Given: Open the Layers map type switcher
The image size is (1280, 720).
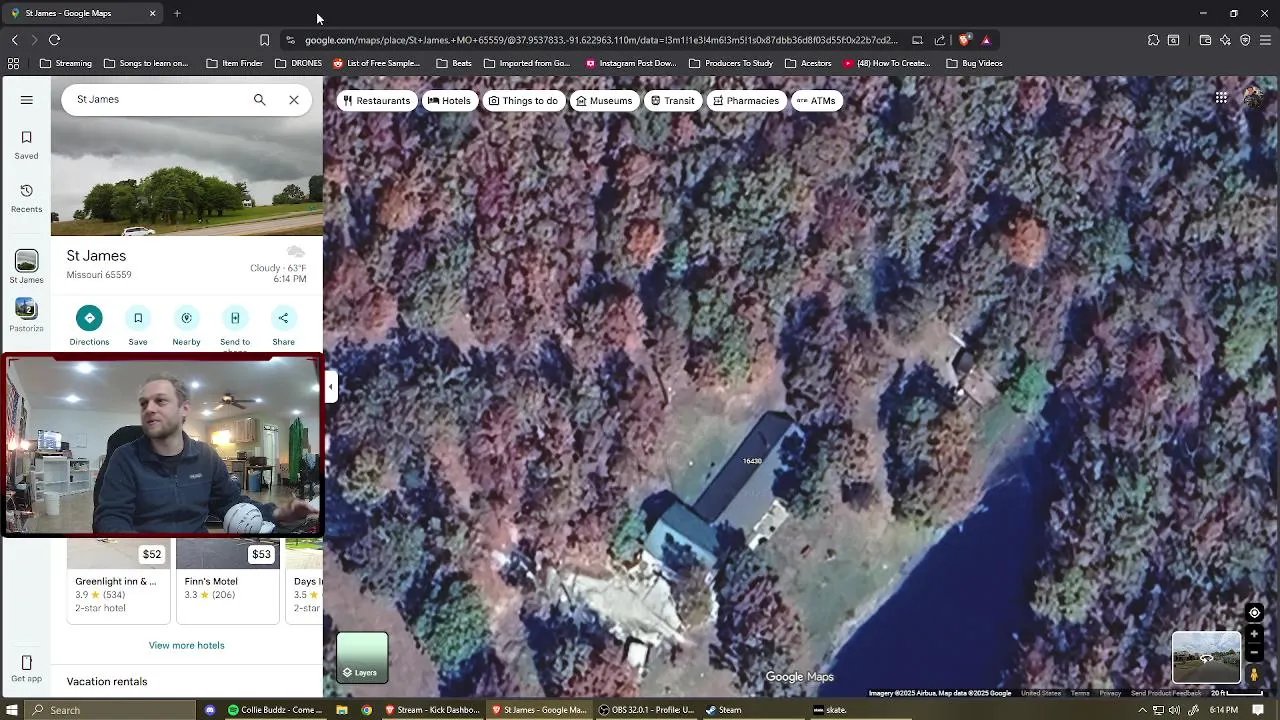Looking at the screenshot, I should click(362, 657).
